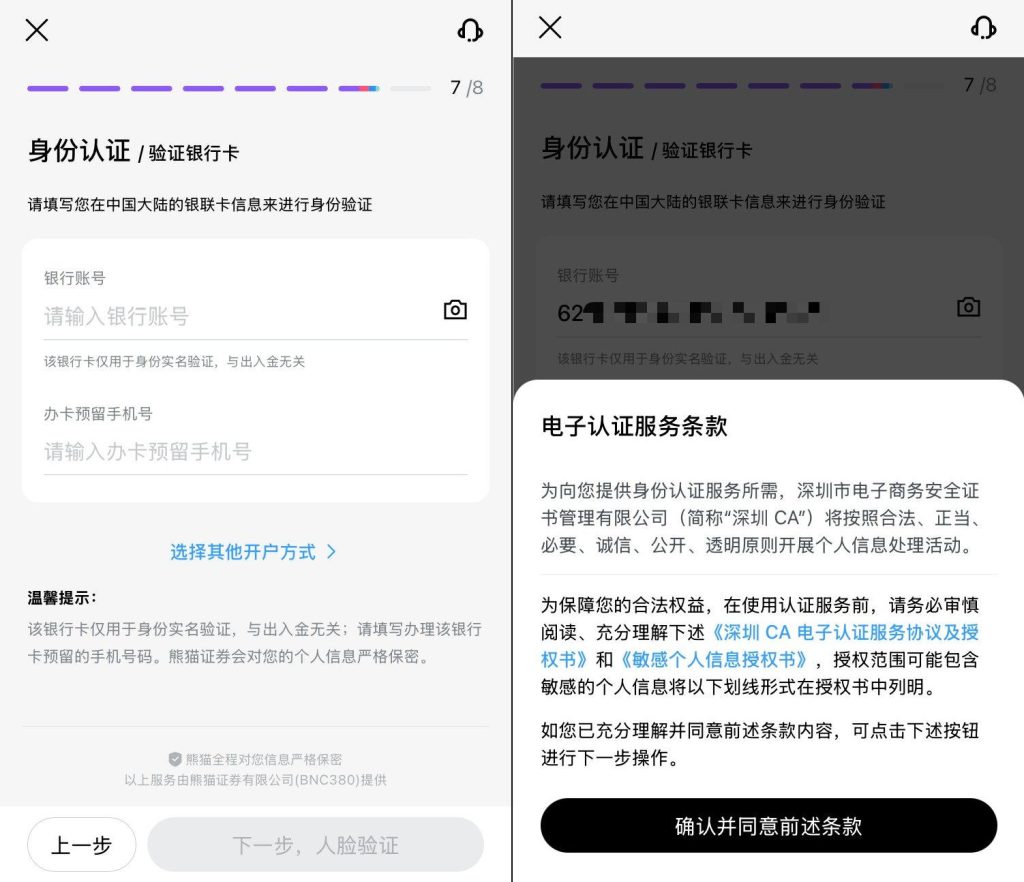Viewport: 1024px width, 882px height.
Task: Tap the dimmed progress bar behind terms popup
Action: coord(741,86)
